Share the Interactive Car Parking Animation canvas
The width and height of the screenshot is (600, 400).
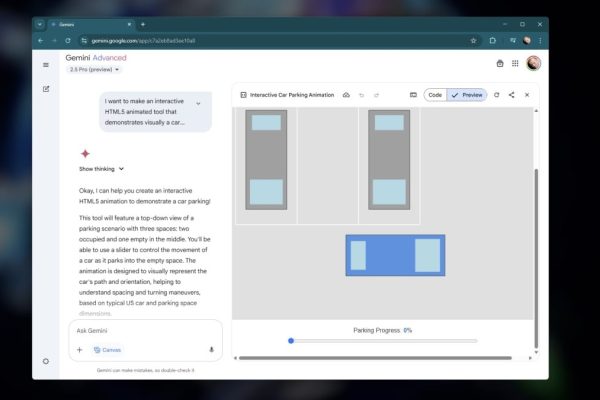512,95
